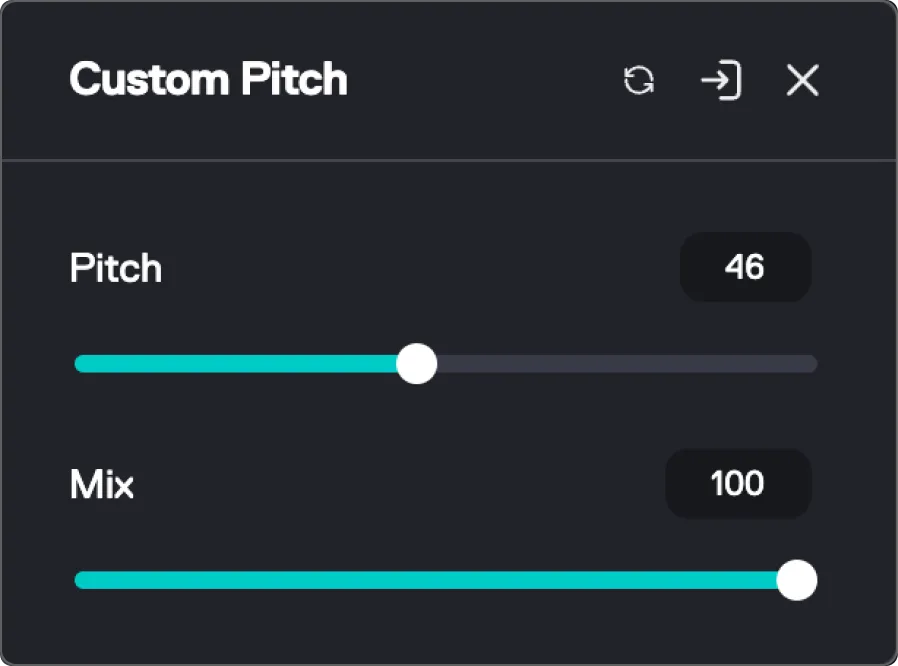898x666 pixels.
Task: Select the Mix value field showing 100
Action: pos(738,484)
